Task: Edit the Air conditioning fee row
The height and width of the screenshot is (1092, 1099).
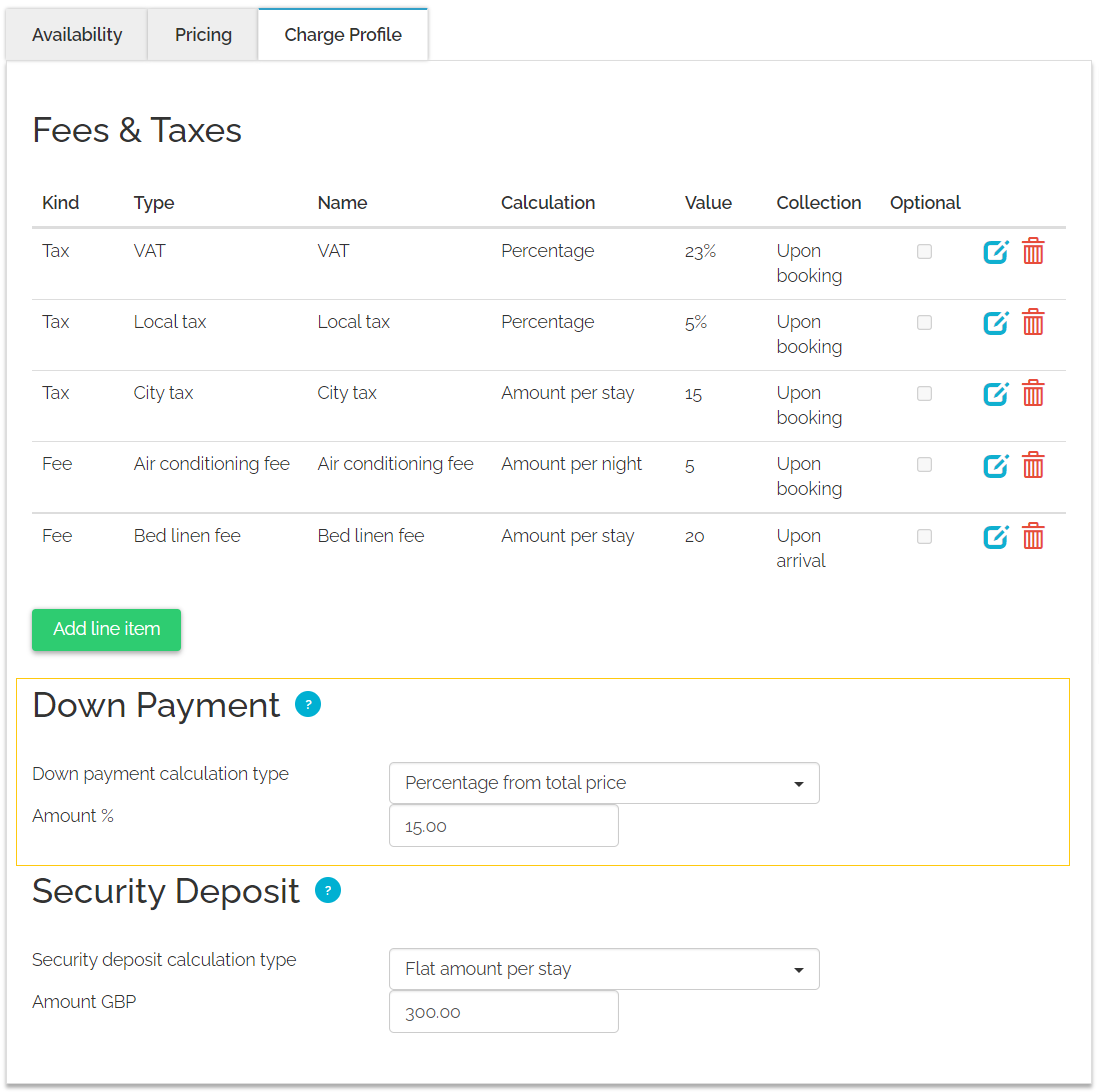Action: pyautogui.click(x=995, y=465)
